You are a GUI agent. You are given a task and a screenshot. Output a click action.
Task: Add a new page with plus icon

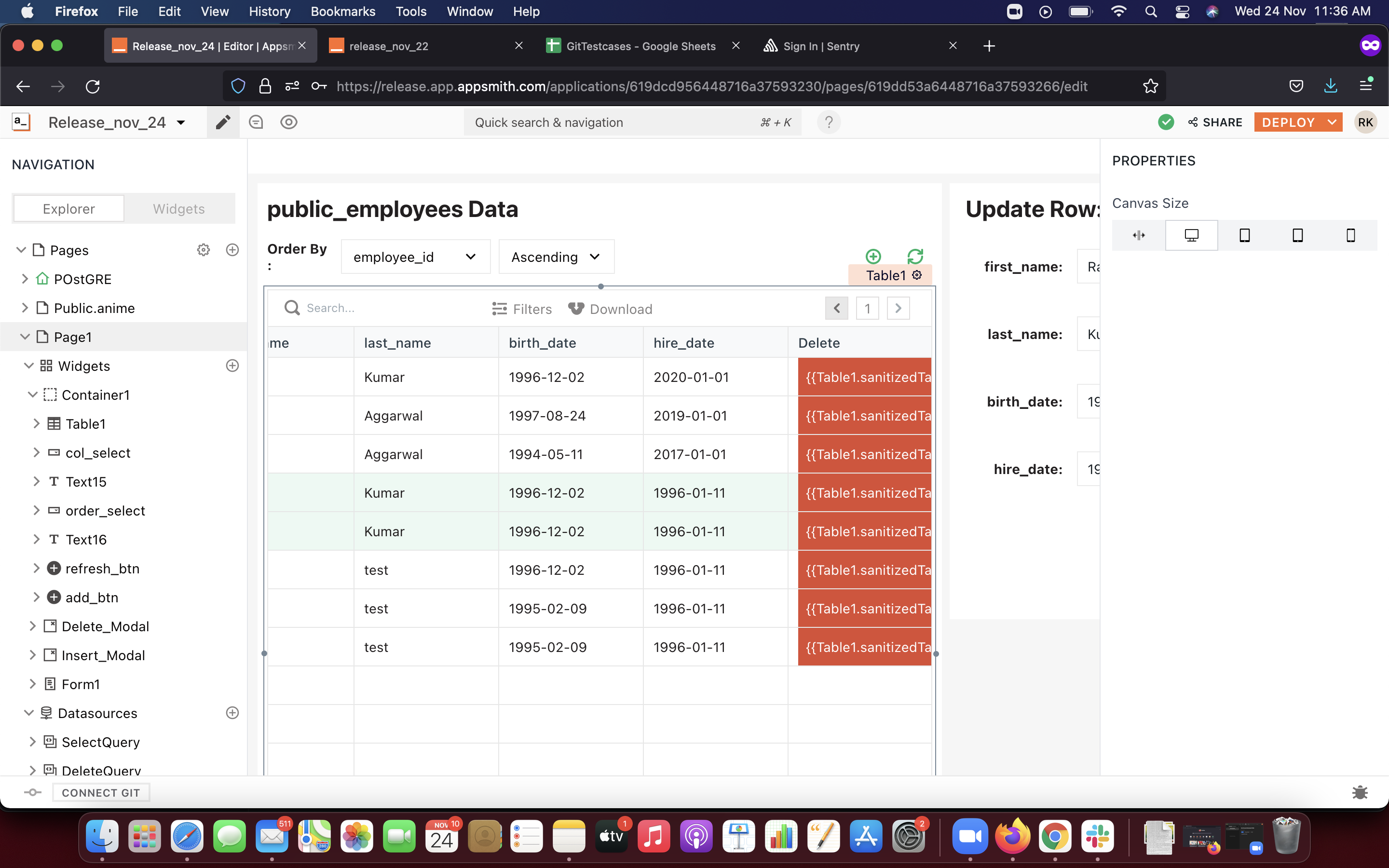[232, 250]
